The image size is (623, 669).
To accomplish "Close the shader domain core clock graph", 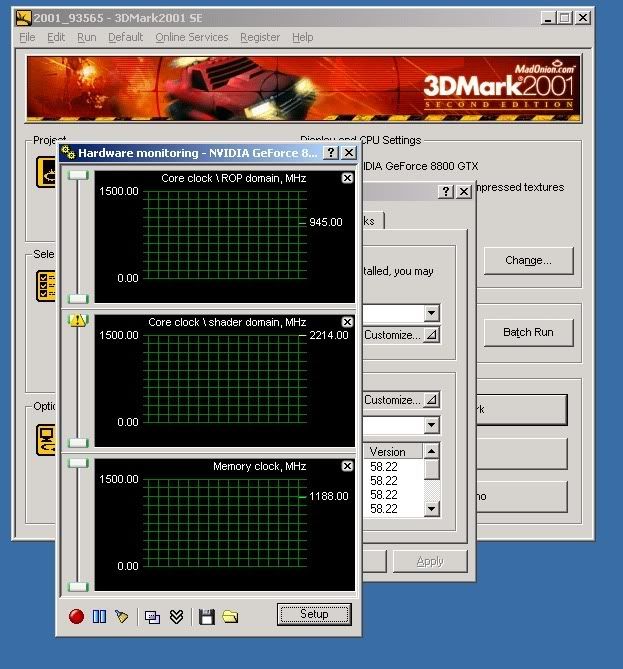I will click(347, 322).
